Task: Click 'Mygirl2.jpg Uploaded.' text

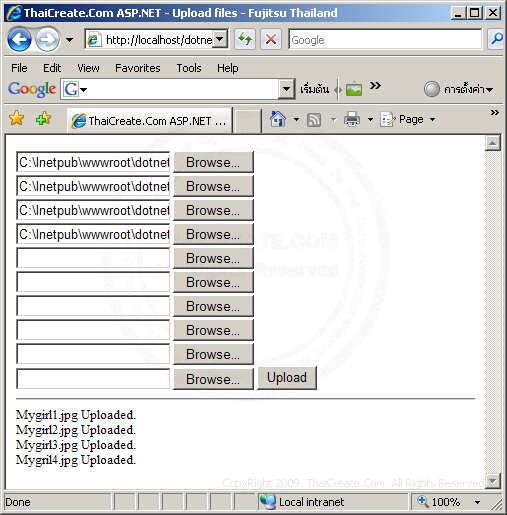Action: [x=76, y=430]
